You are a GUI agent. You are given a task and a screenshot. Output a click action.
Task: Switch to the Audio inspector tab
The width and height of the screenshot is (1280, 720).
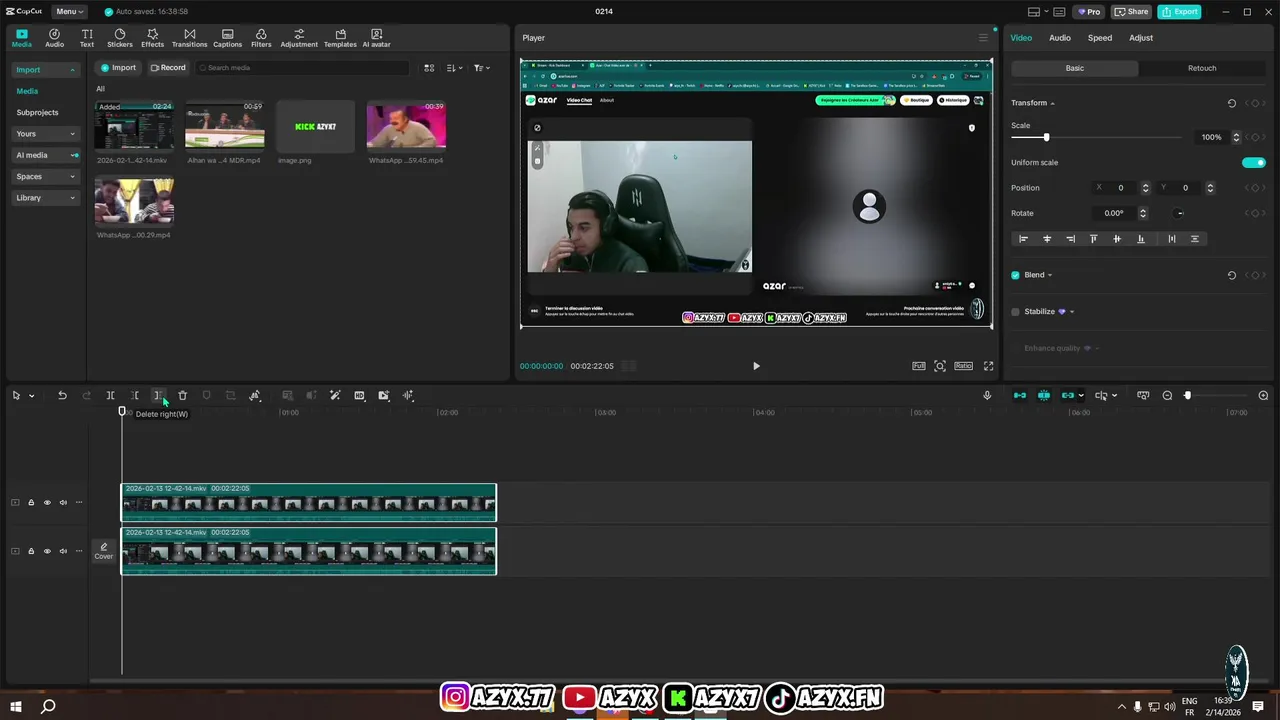click(1060, 38)
